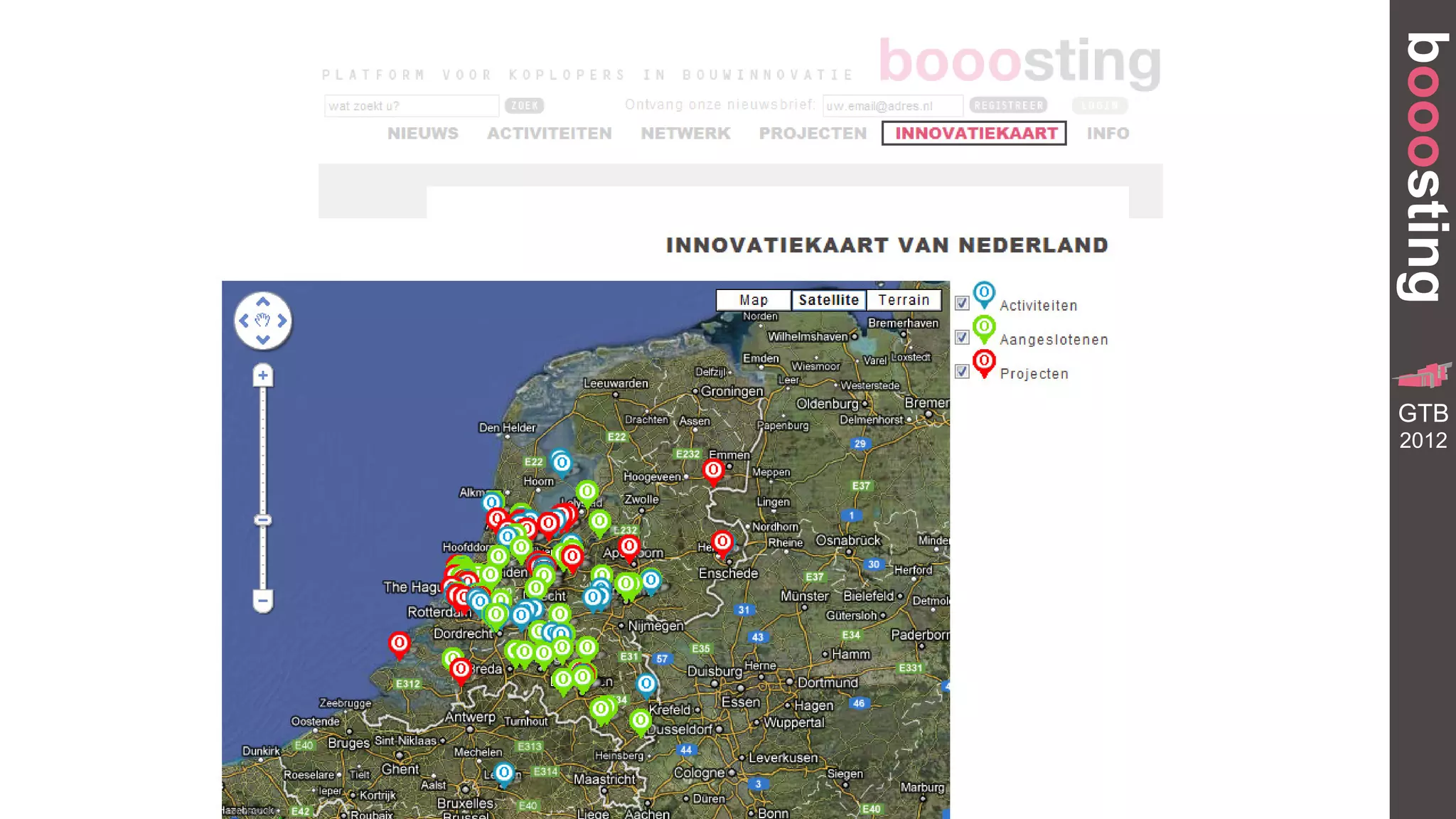This screenshot has width=1456, height=819.
Task: Click the blue marker near Krefeld
Action: pyautogui.click(x=646, y=685)
